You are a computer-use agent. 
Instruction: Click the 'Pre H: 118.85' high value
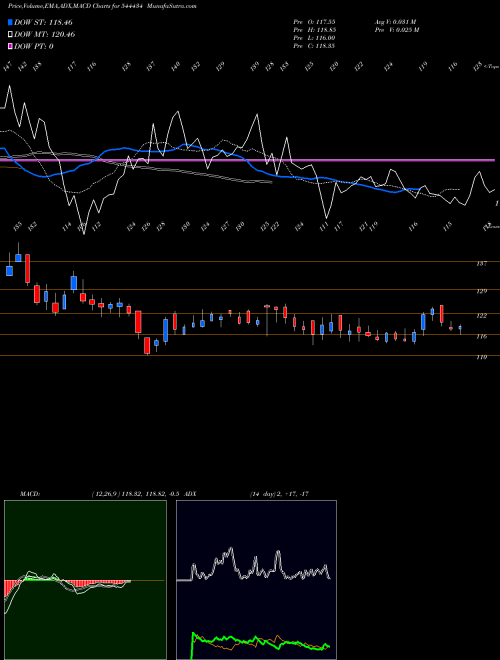coord(314,30)
